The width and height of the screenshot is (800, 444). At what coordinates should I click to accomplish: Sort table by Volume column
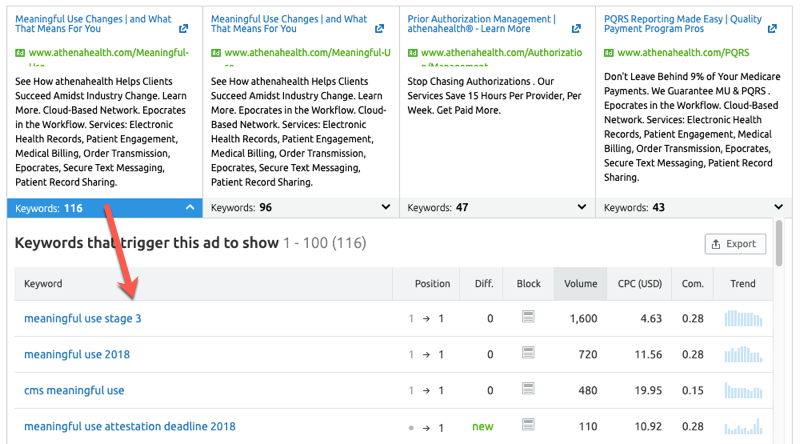point(580,284)
